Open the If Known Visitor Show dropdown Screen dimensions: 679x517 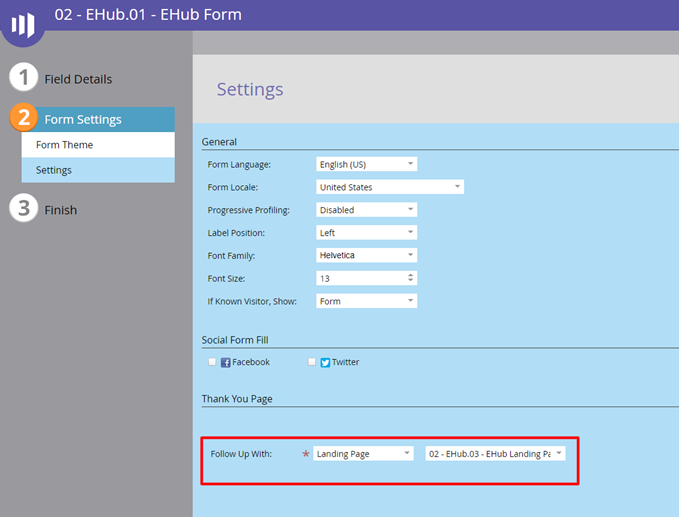366,301
